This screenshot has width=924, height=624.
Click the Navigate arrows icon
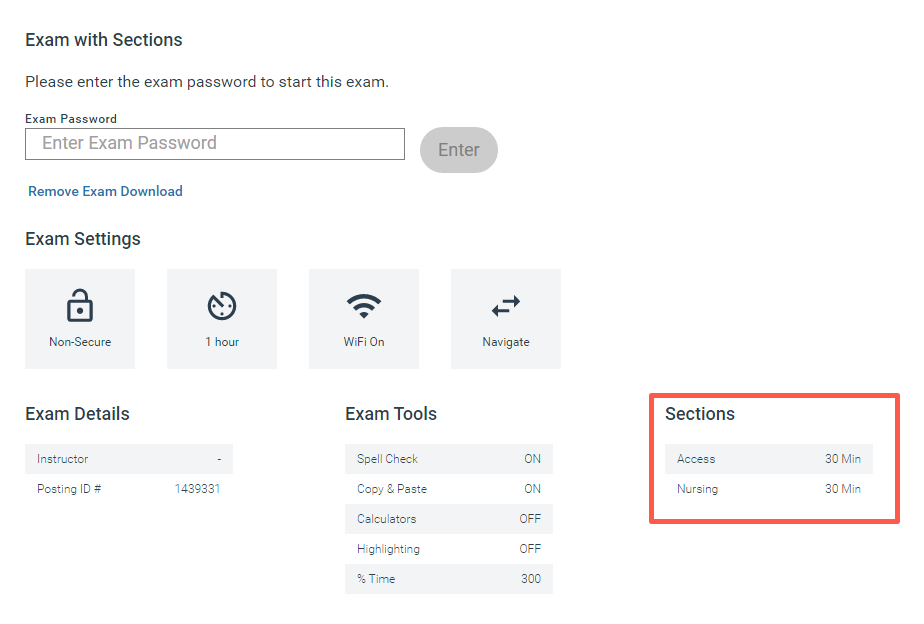pos(506,305)
